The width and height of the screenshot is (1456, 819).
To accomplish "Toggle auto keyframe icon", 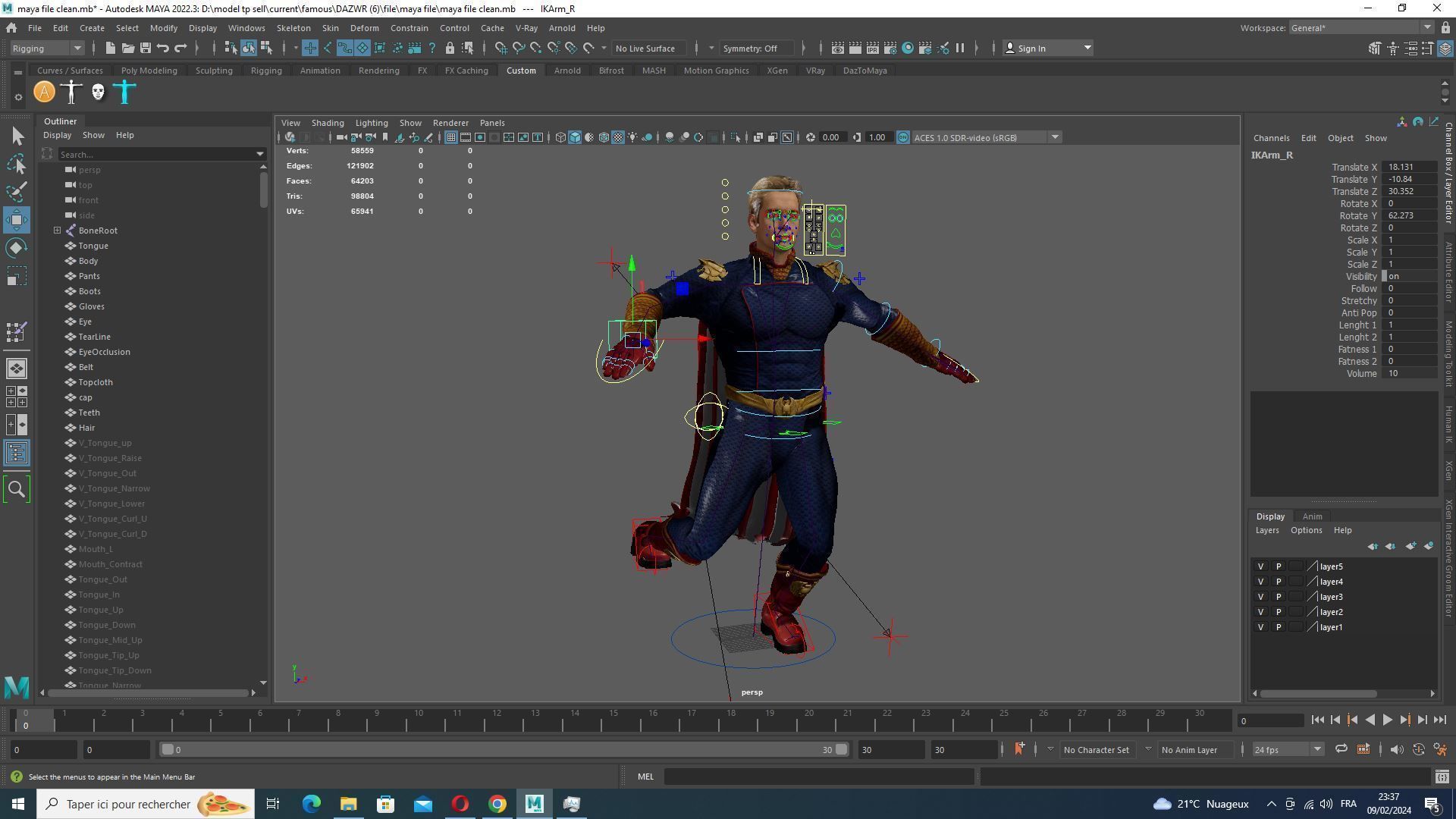I will pyautogui.click(x=1419, y=750).
